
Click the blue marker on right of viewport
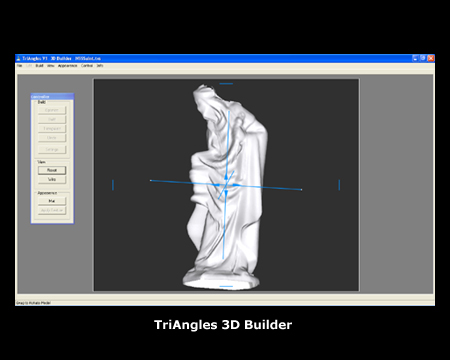[339, 185]
